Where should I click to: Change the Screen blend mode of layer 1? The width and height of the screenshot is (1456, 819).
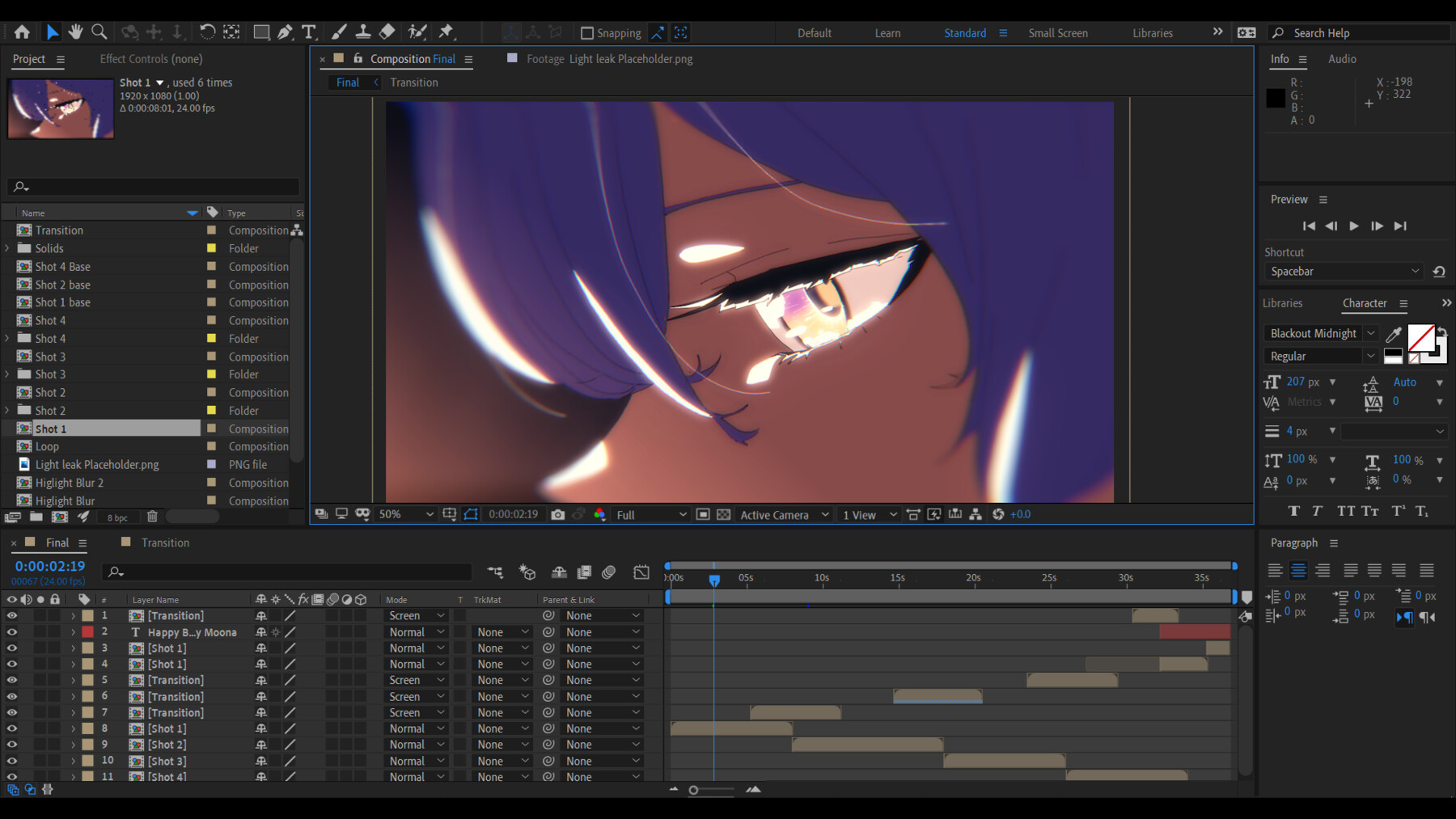click(x=415, y=615)
